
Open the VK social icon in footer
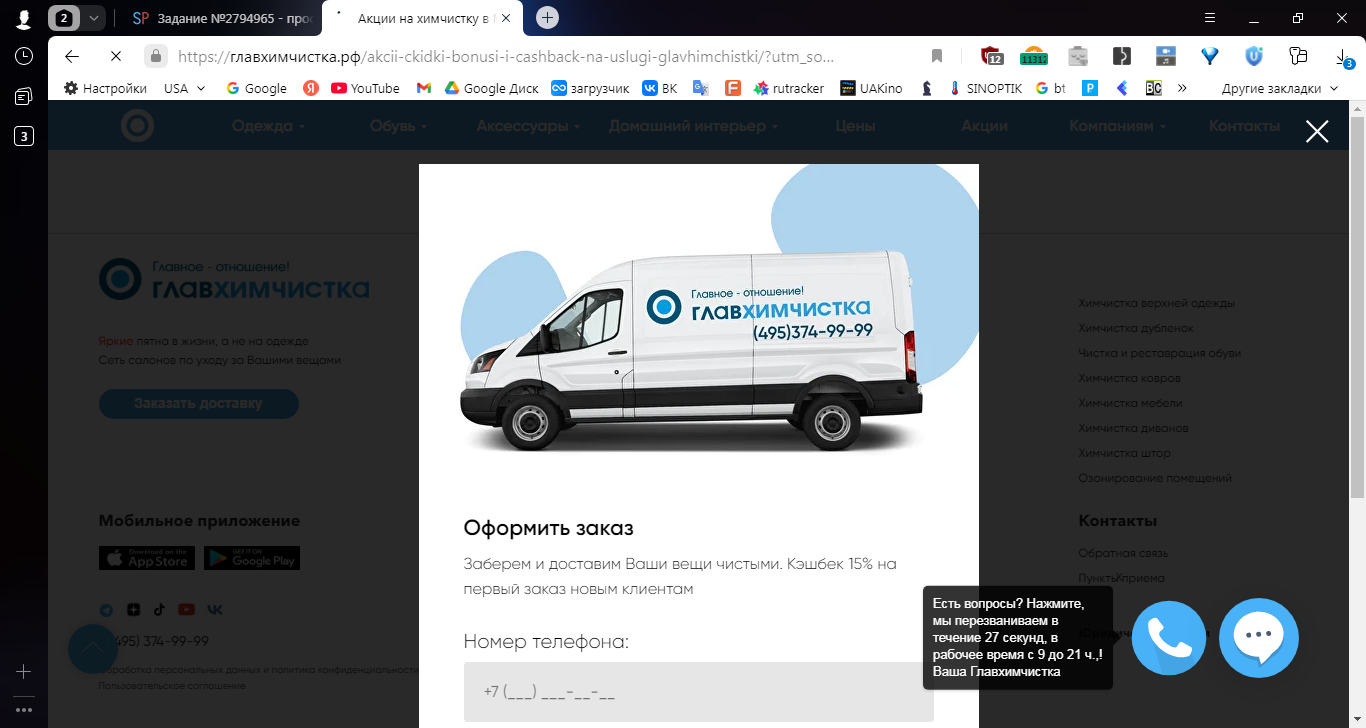215,610
